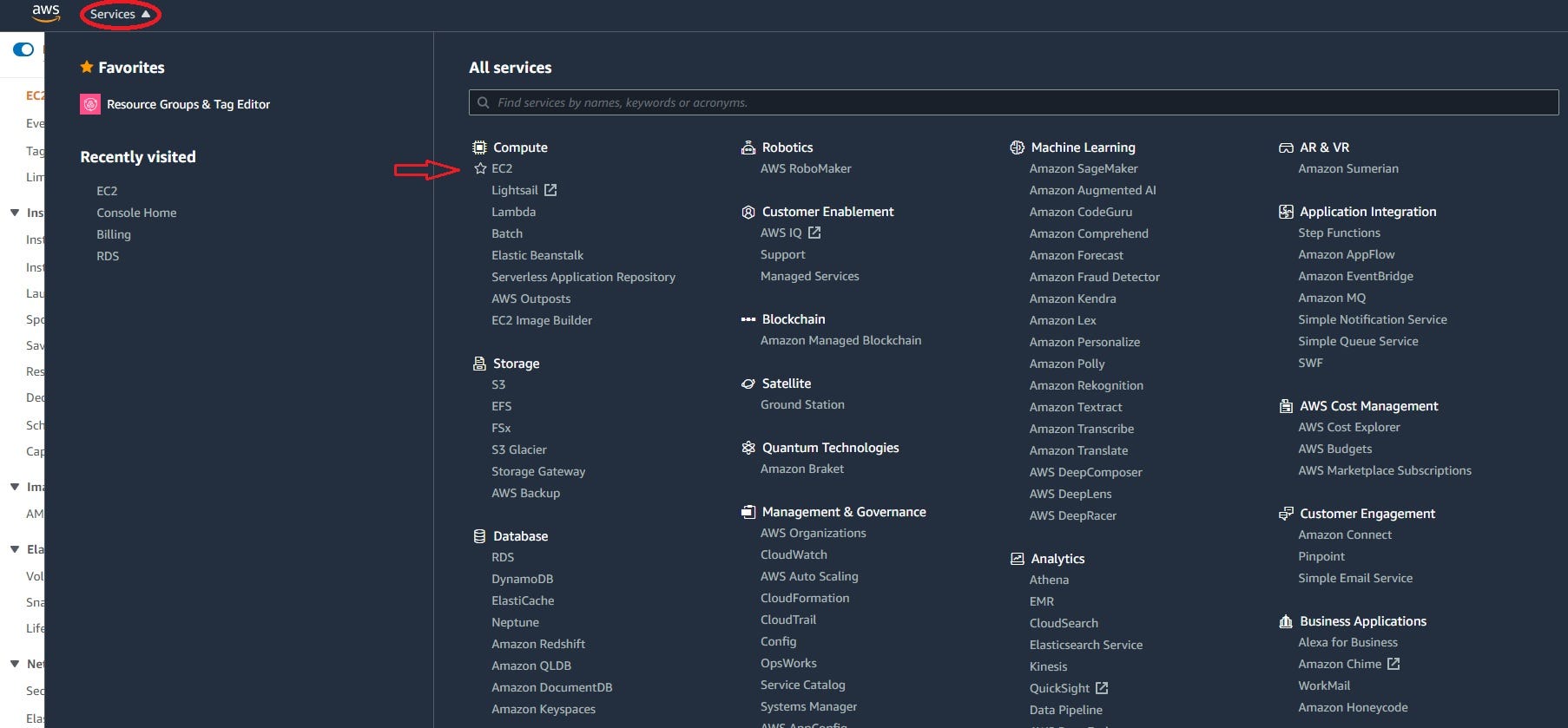Click Lightsail external link icon

pyautogui.click(x=550, y=190)
